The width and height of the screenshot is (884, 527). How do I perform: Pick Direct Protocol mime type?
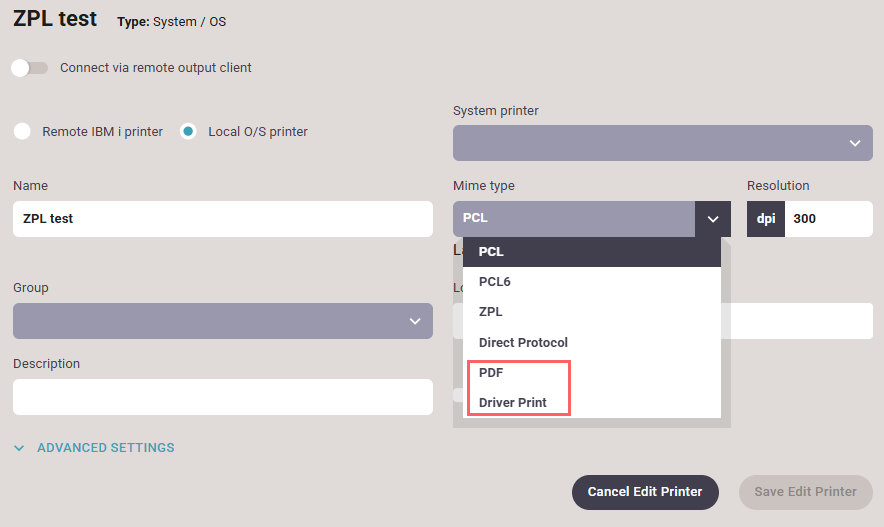point(591,342)
